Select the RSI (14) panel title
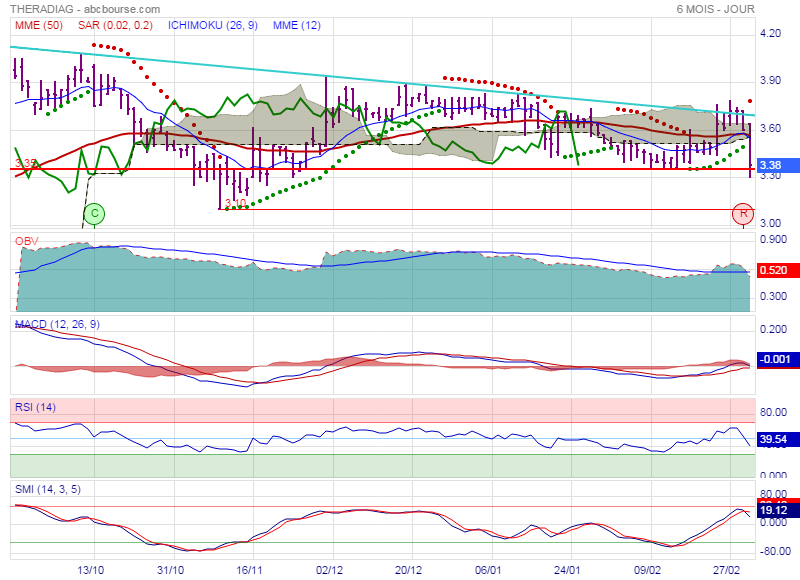This screenshot has height=580, width=800. (x=34, y=406)
